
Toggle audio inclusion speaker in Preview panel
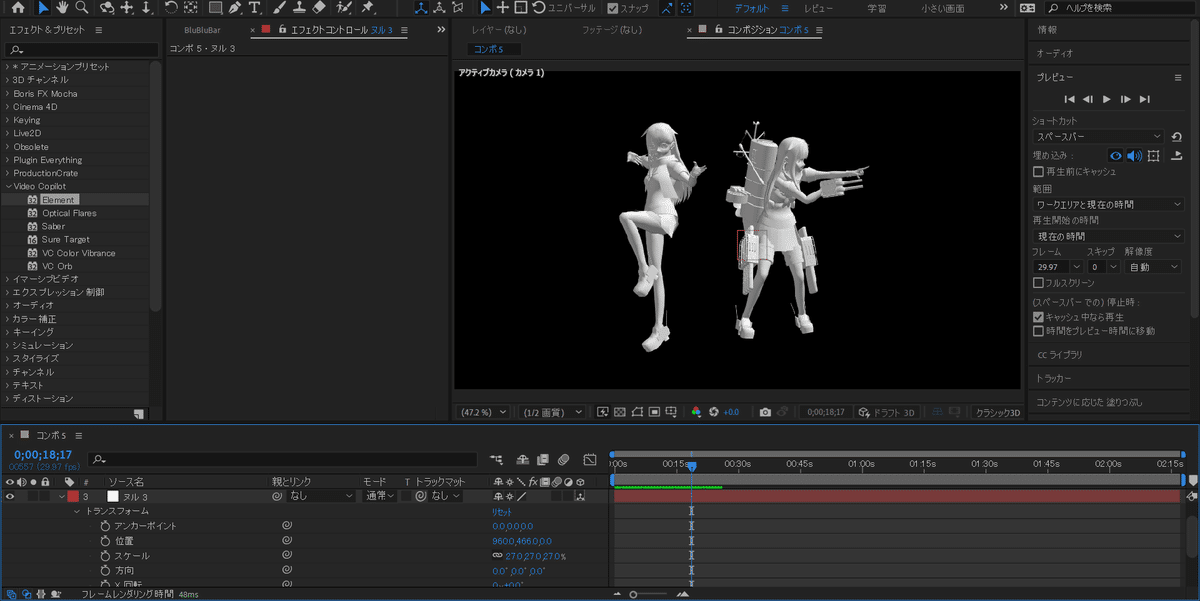coord(1134,156)
